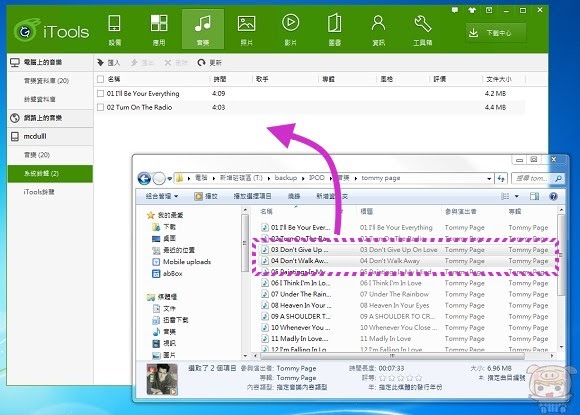The image size is (580, 415).
Task: Open the Organize dropdown menu in Explorer
Action: click(162, 196)
